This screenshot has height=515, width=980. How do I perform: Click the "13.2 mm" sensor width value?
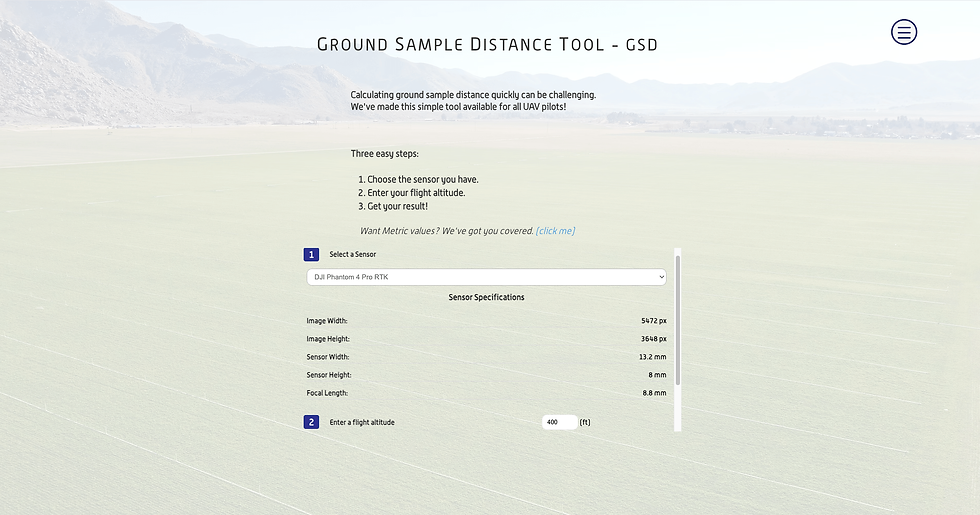click(x=652, y=357)
